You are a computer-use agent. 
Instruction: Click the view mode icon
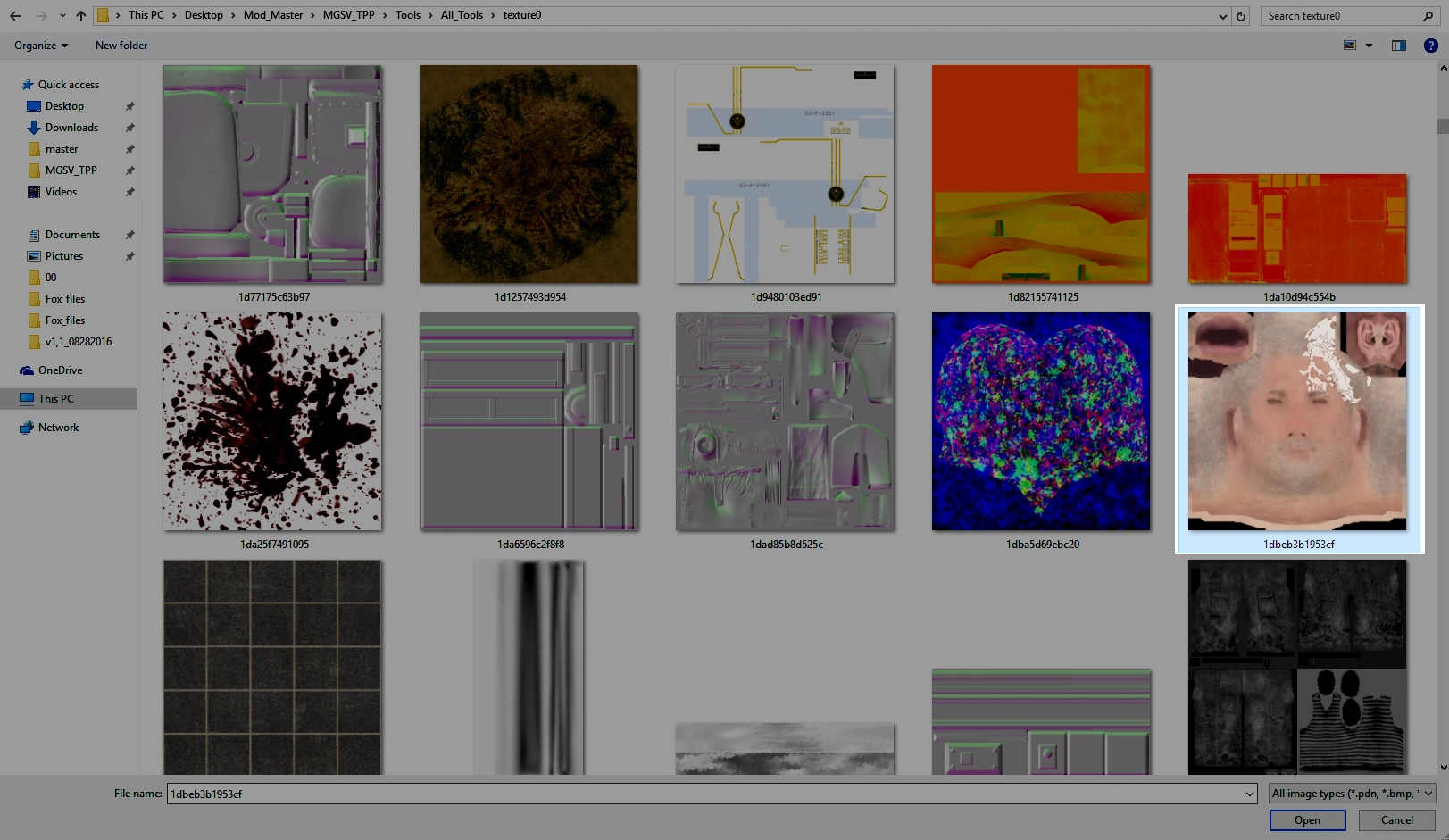tap(1350, 46)
